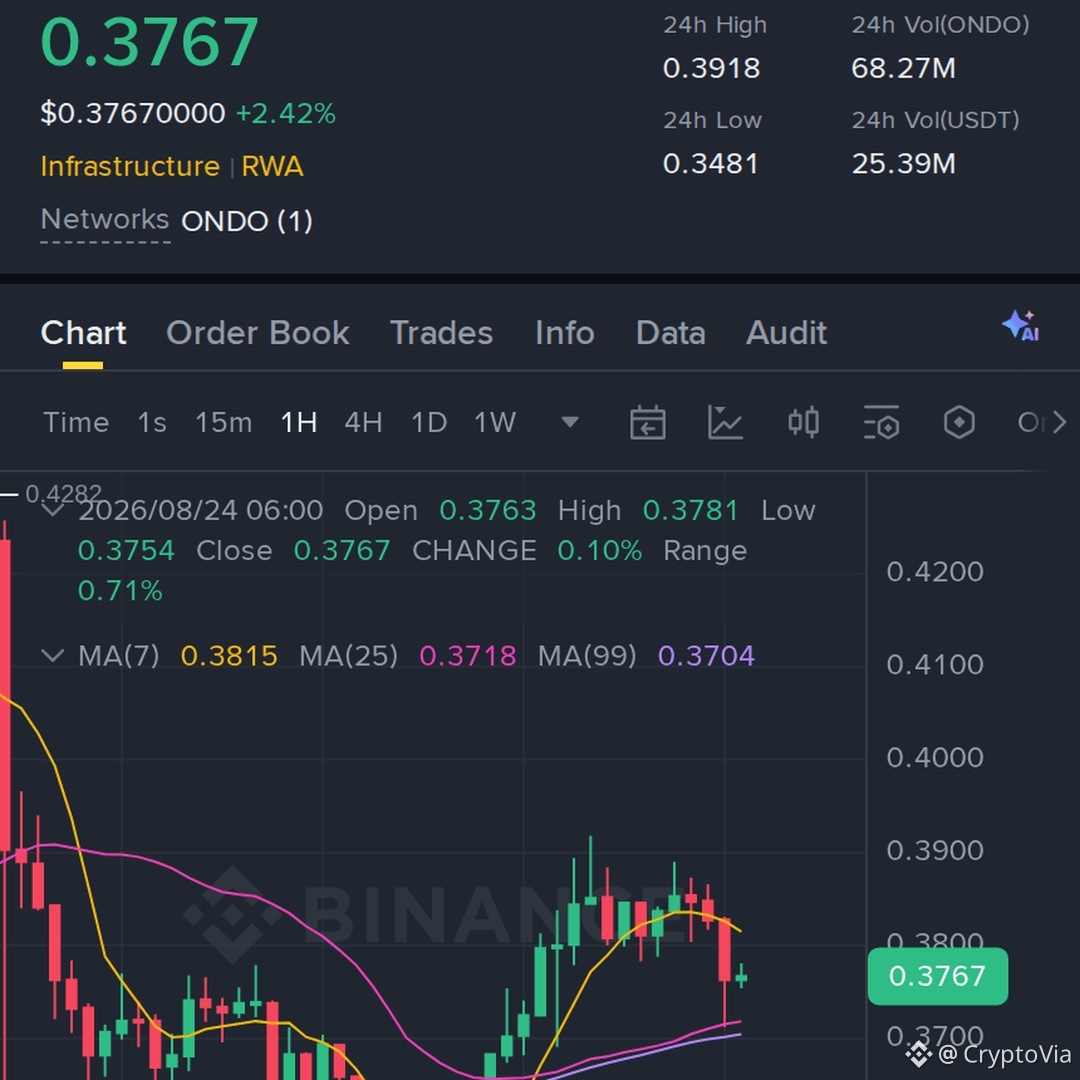Image resolution: width=1080 pixels, height=1080 pixels.
Task: Open the Order Book tab
Action: coord(258,333)
